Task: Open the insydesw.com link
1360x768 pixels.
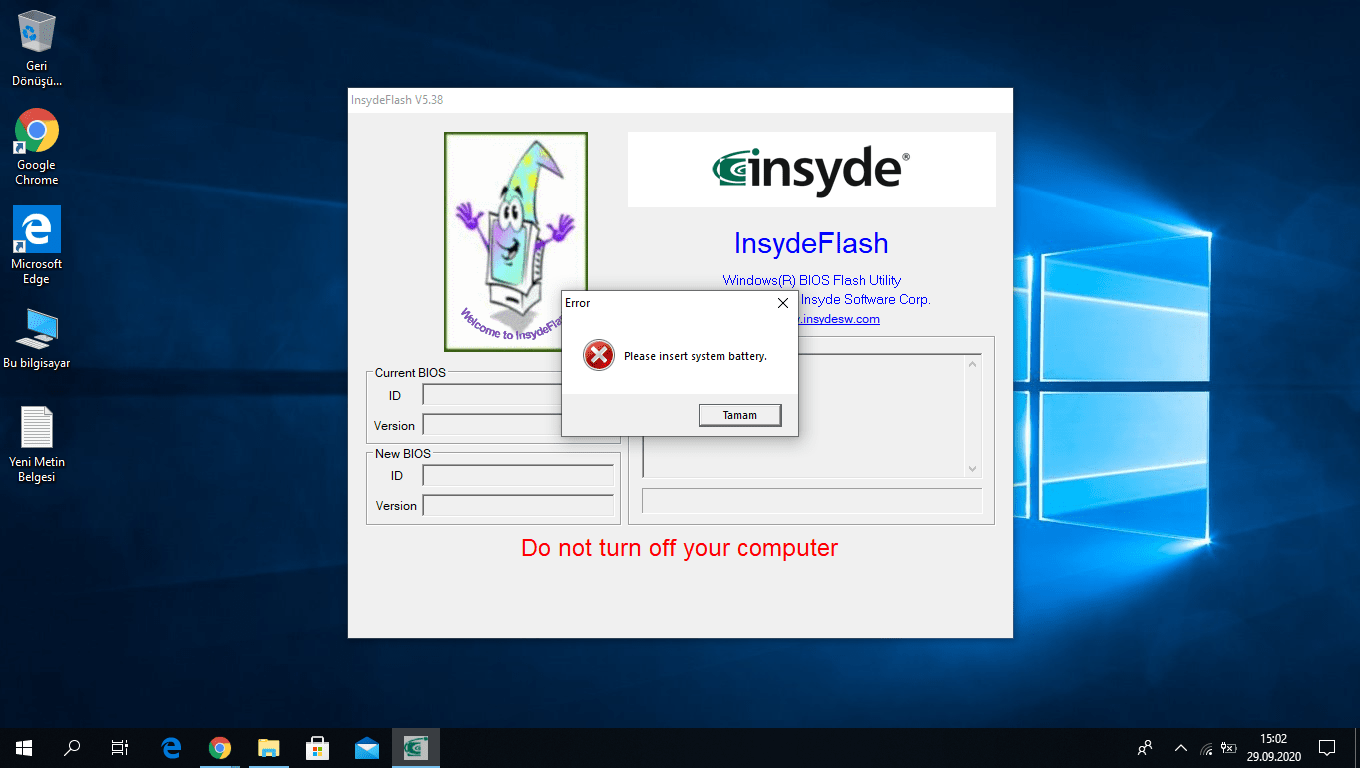Action: click(x=839, y=319)
